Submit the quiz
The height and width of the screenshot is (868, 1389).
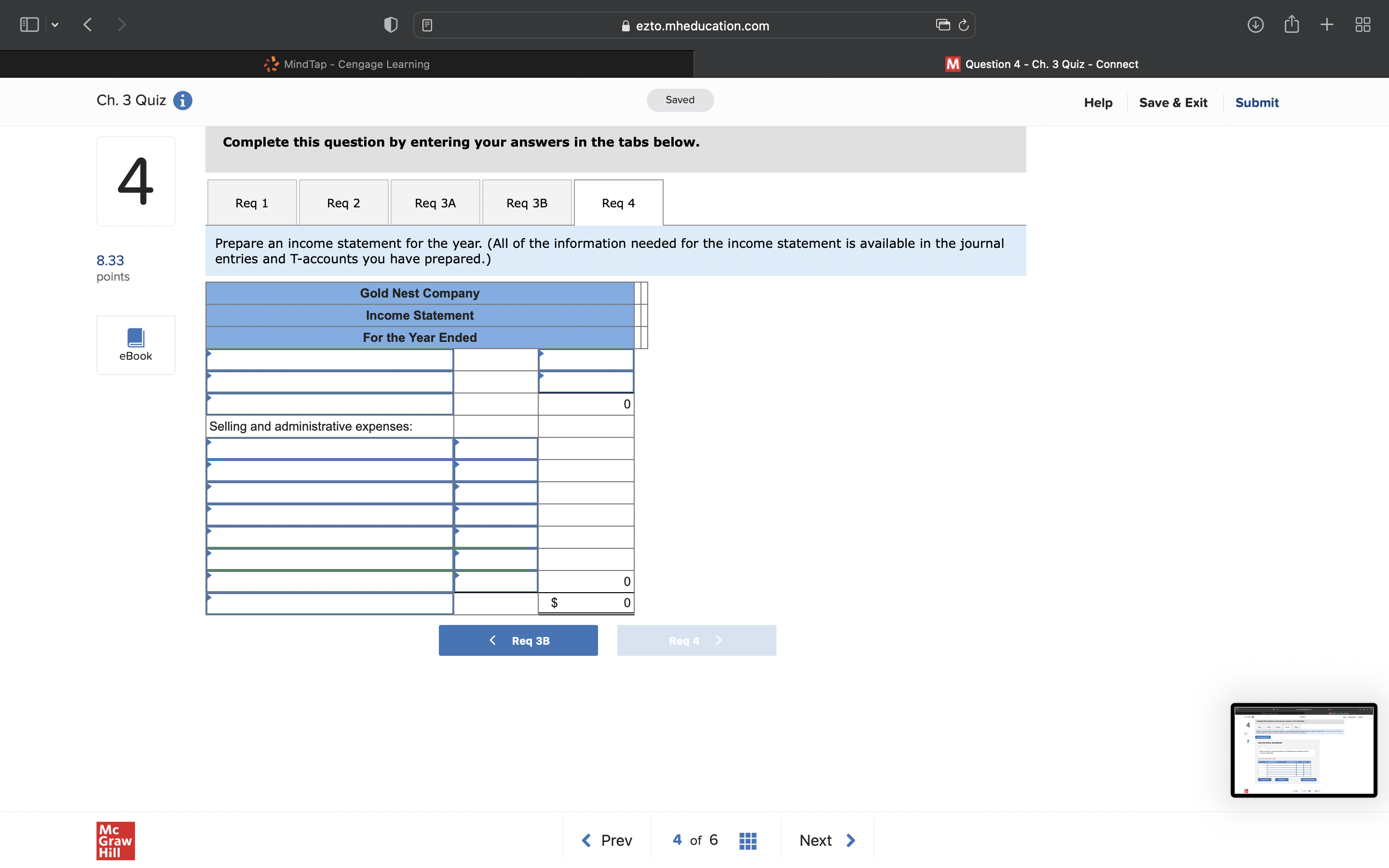point(1256,102)
